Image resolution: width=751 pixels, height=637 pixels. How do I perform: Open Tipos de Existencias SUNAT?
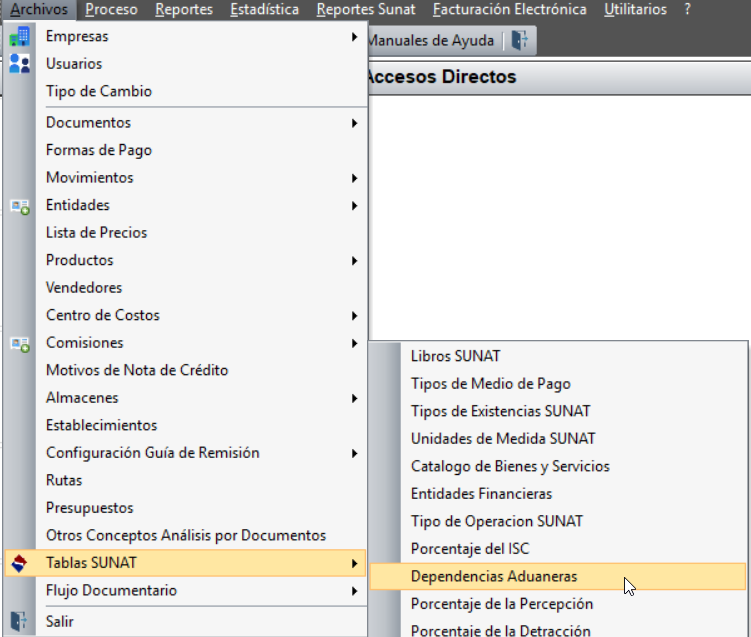pyautogui.click(x=558, y=411)
